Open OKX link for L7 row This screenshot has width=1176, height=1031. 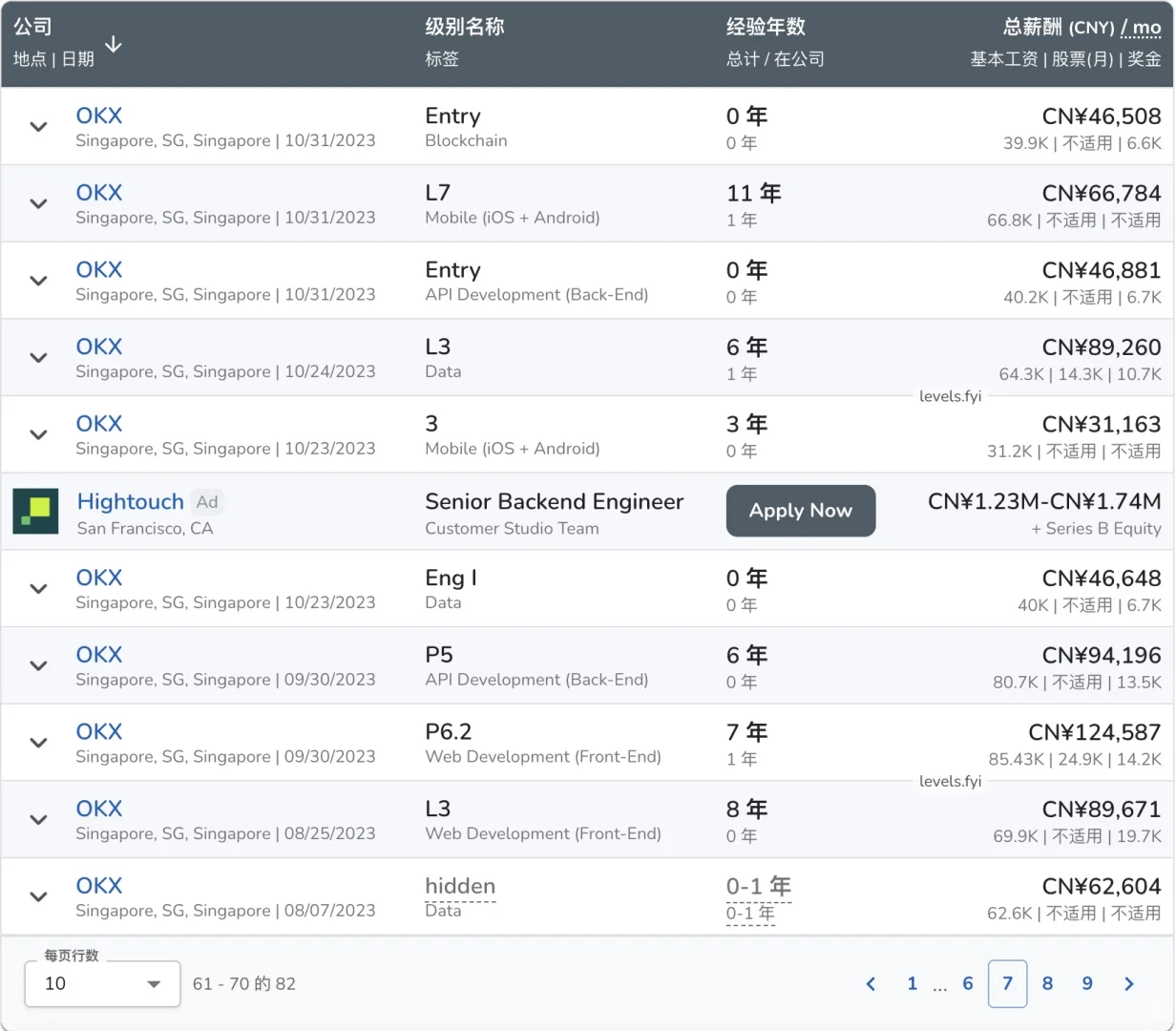99,193
